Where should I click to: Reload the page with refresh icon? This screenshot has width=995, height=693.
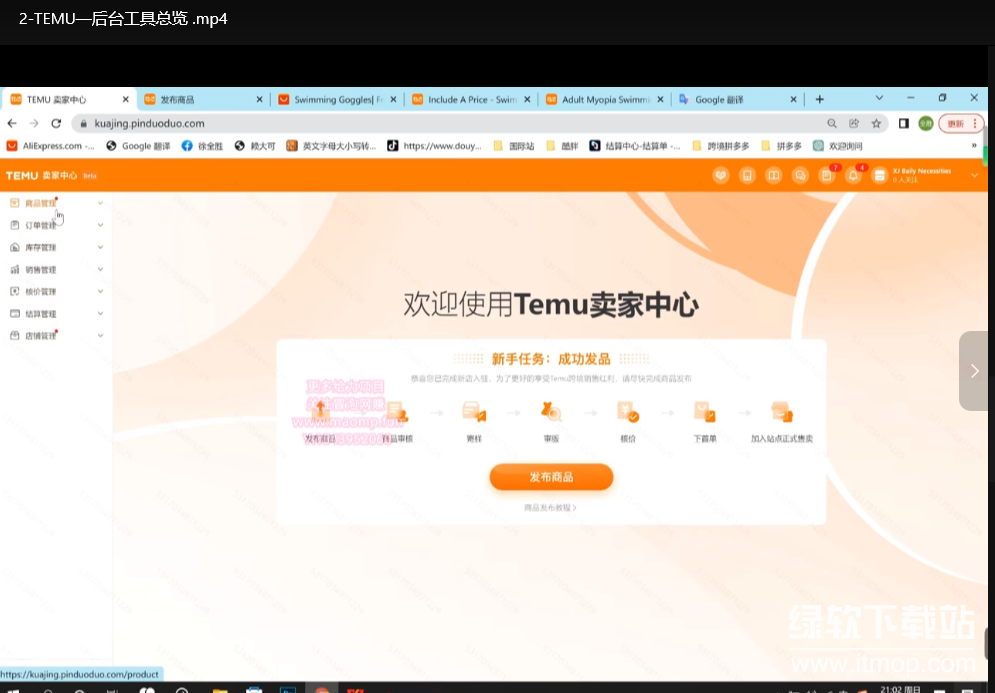point(56,123)
